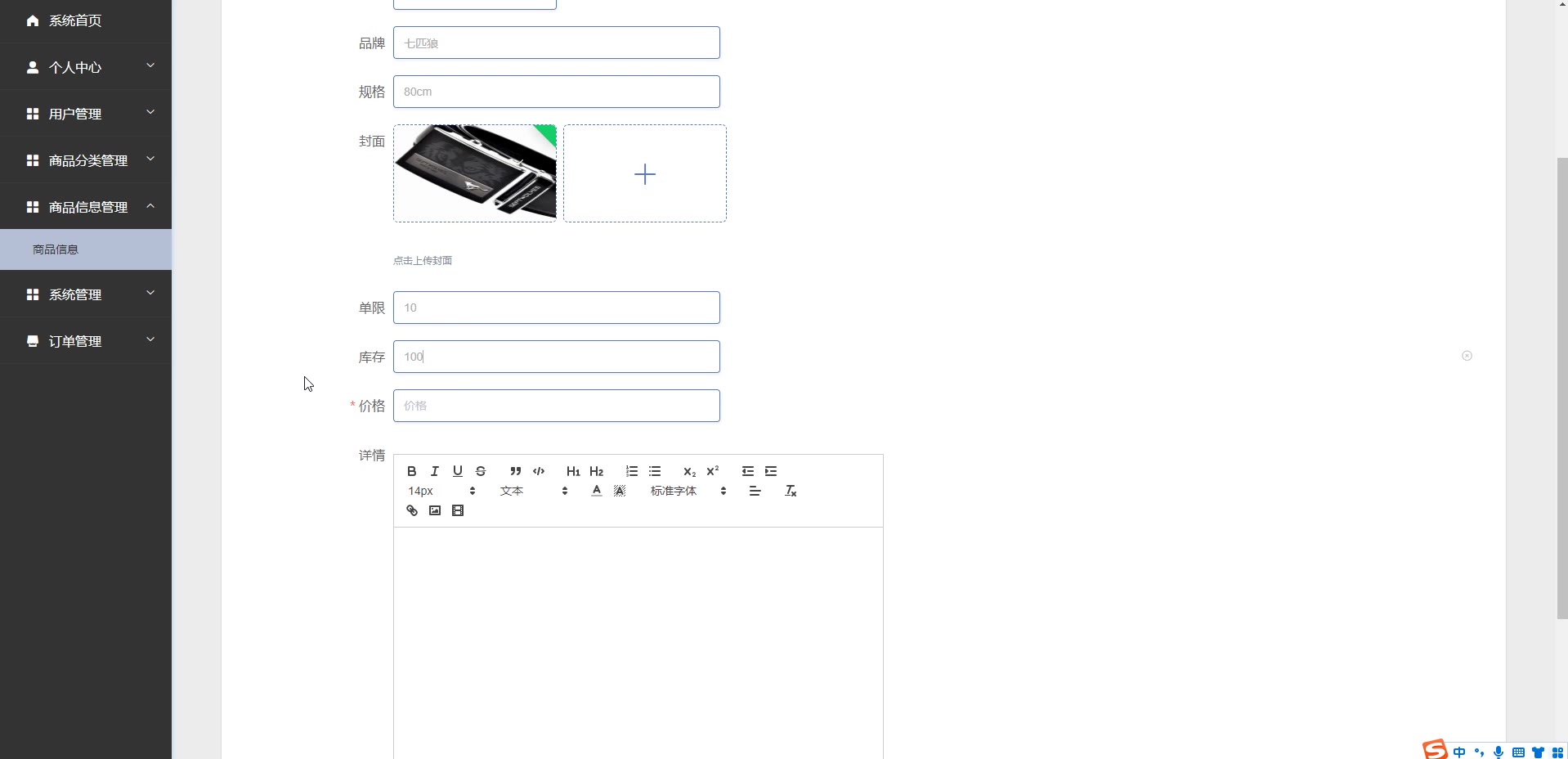Clear text formatting
Viewport: 1568px width, 759px height.
tap(791, 491)
